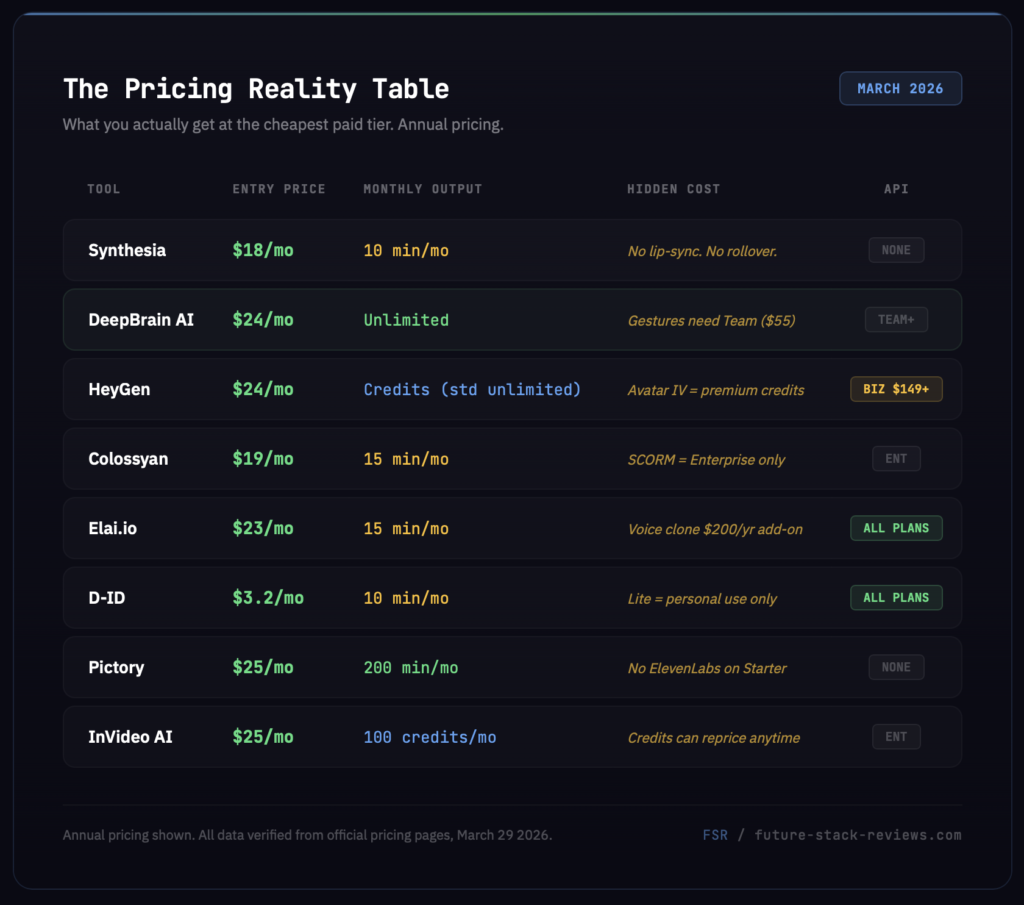Select the 100 credits/mo value for InVideo AI

coord(429,736)
